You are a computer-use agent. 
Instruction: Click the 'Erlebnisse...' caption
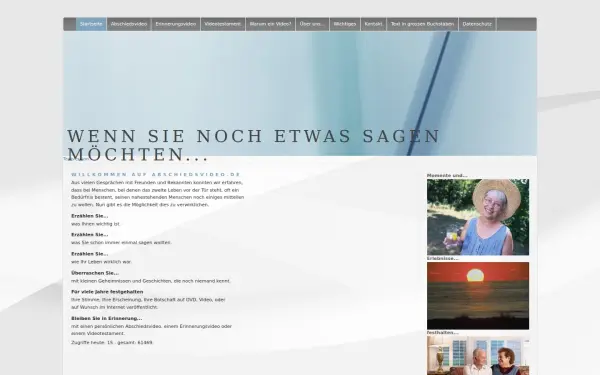pyautogui.click(x=443, y=259)
